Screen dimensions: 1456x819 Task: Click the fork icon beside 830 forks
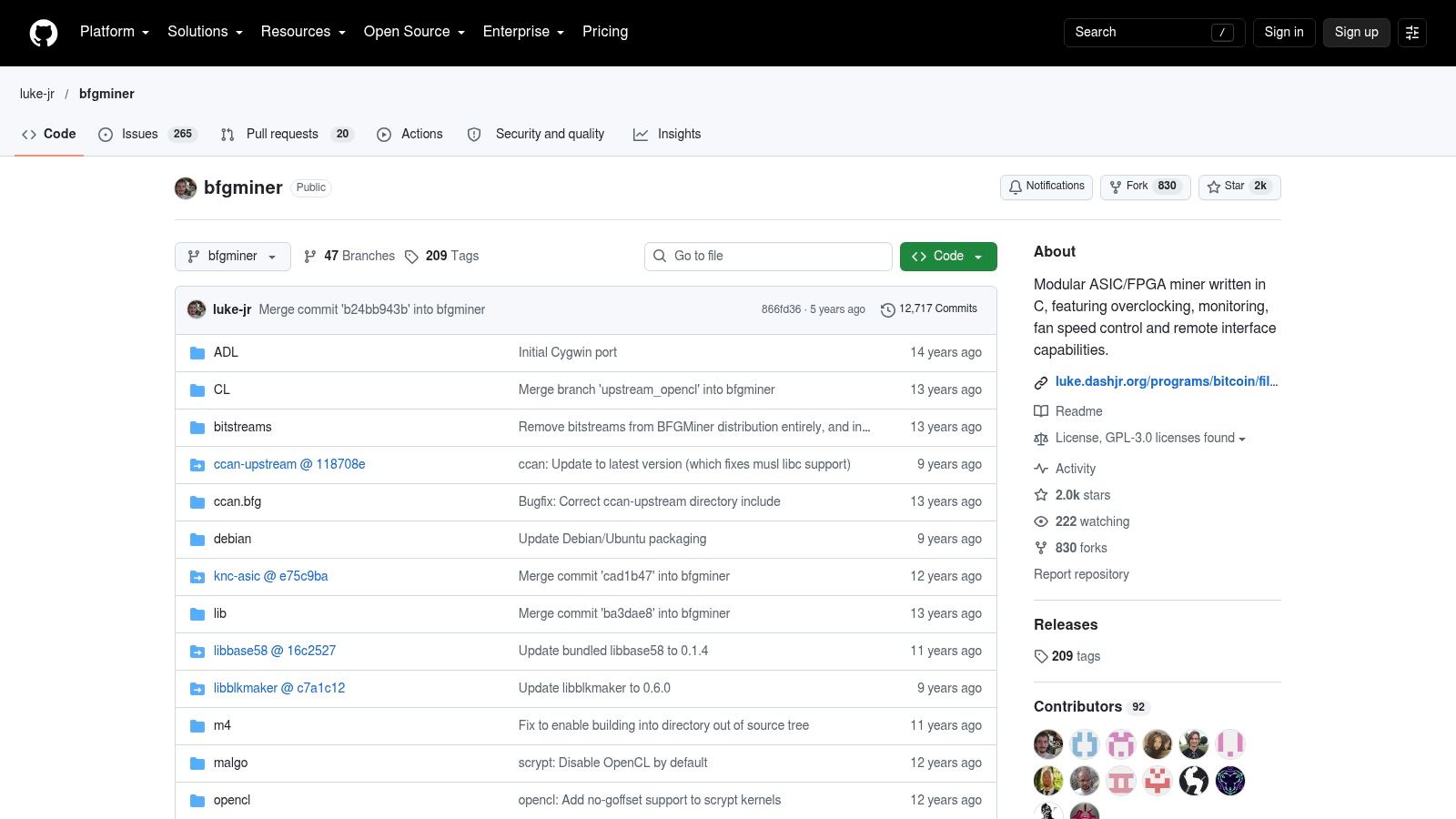pyautogui.click(x=1041, y=548)
